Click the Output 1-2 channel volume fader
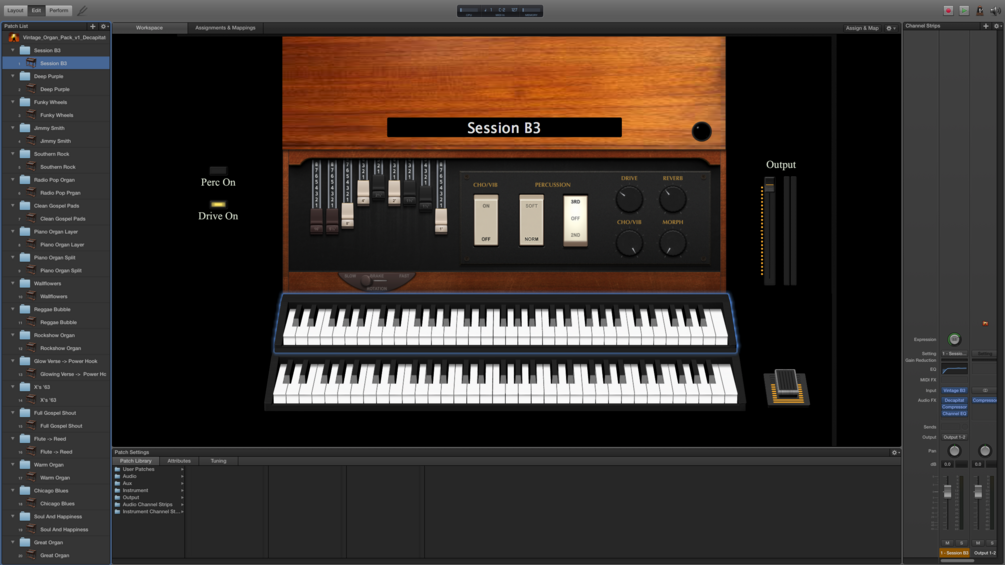This screenshot has height=565, width=1005. point(978,492)
